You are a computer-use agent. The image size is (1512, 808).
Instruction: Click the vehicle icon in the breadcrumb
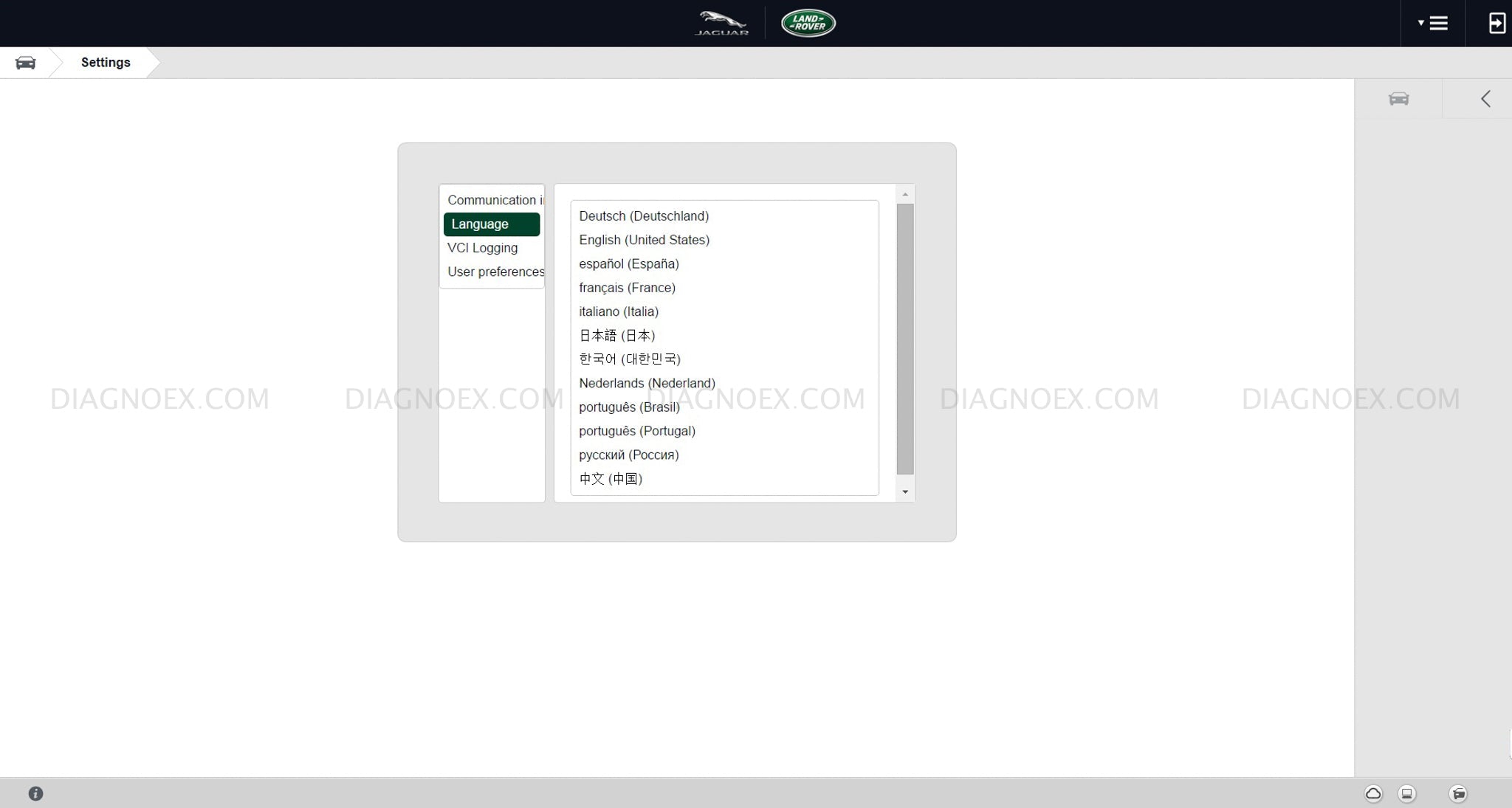[25, 63]
